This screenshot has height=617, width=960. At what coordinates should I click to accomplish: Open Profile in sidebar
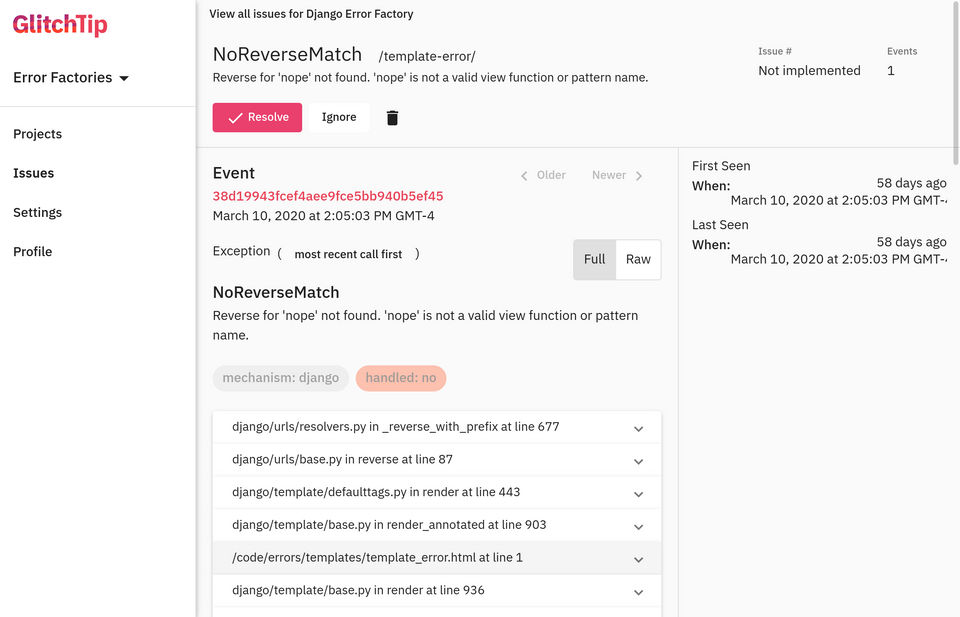(x=32, y=252)
